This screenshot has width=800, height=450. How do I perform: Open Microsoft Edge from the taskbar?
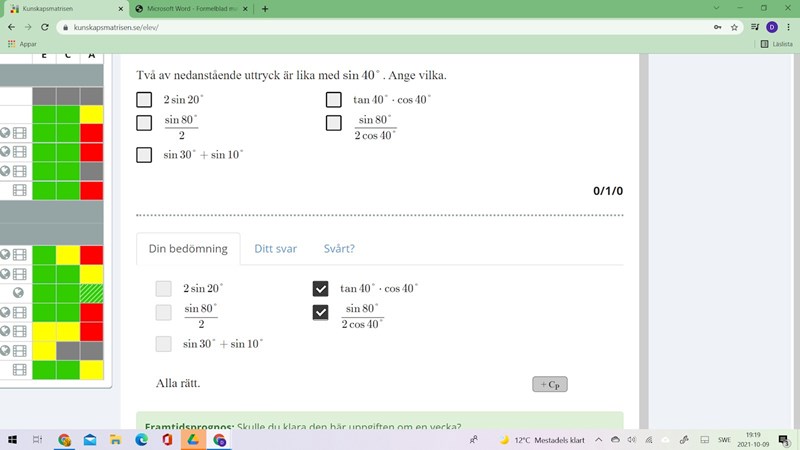pos(142,439)
